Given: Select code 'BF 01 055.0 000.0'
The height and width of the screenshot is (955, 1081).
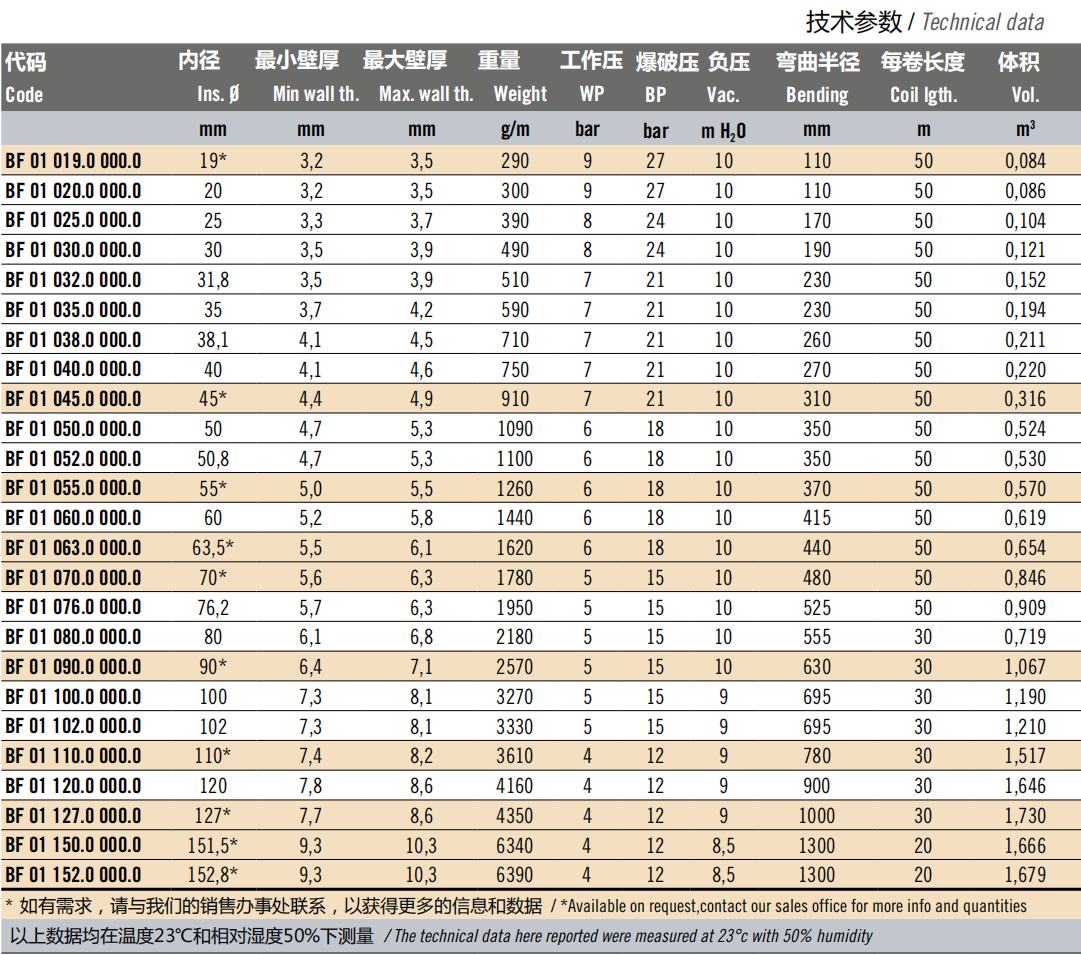Looking at the screenshot, I should pyautogui.click(x=73, y=488).
